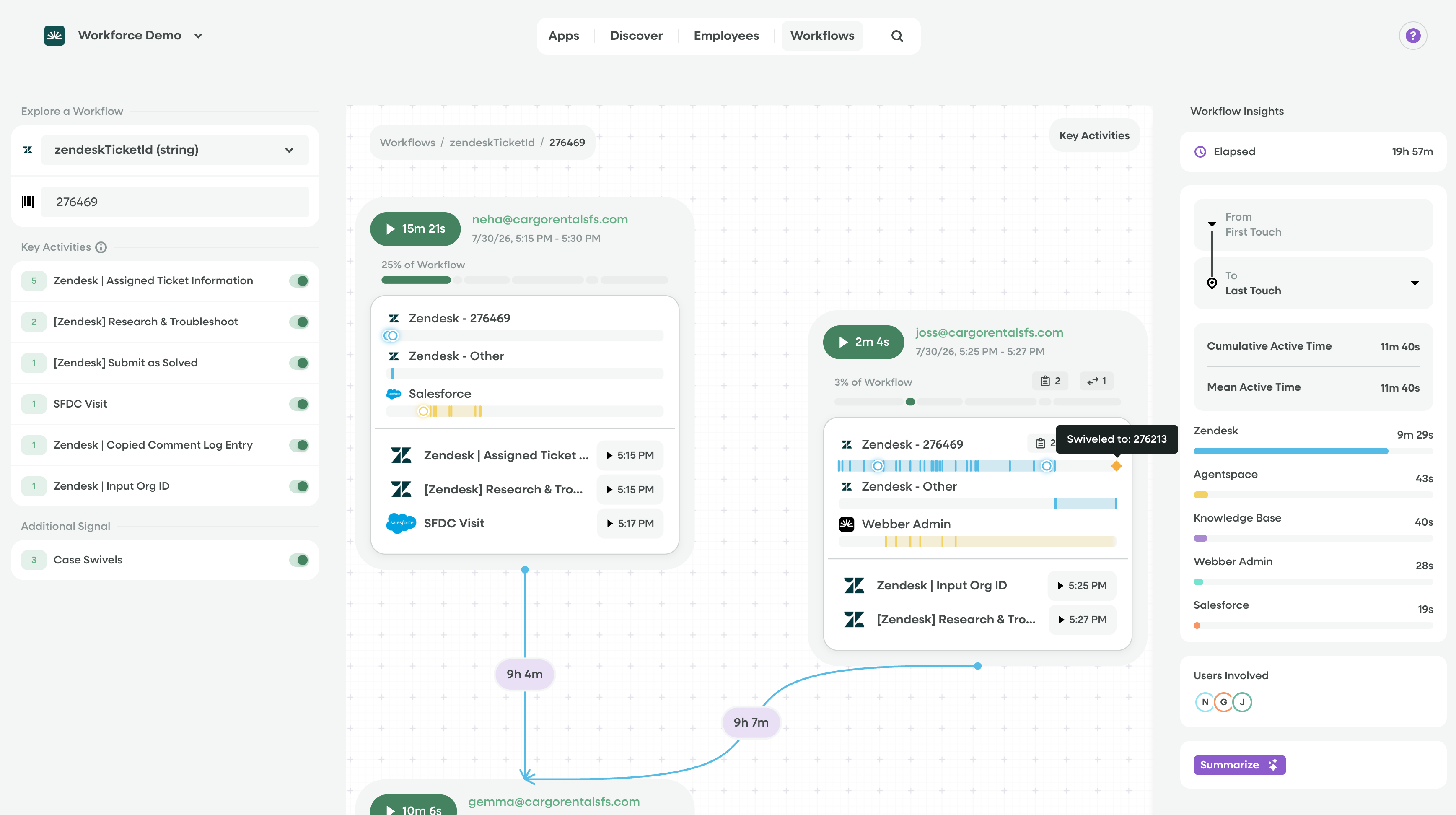Screen dimensions: 1456x815
Task: Click the small Salesforce icon in neha card app list
Action: point(394,394)
